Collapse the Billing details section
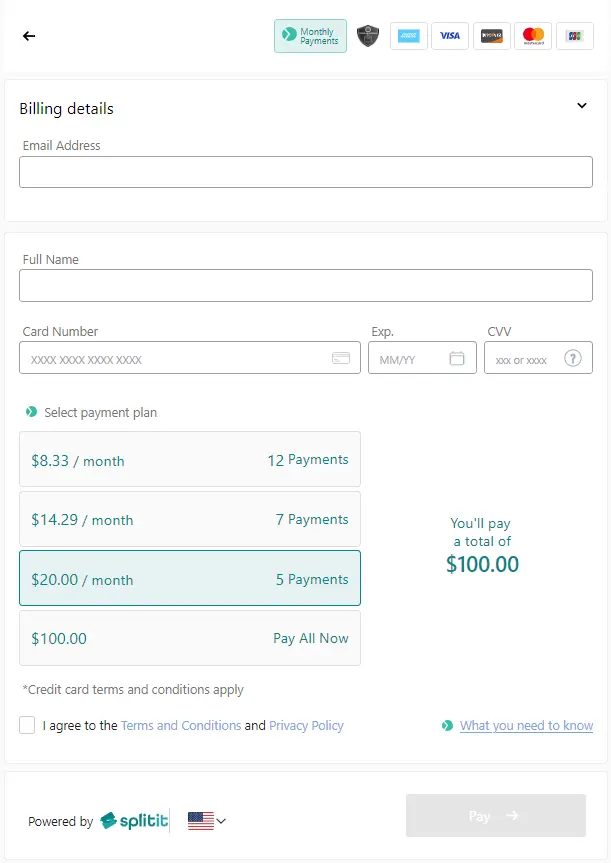Screen dimensions: 611x863 pyautogui.click(x=582, y=106)
